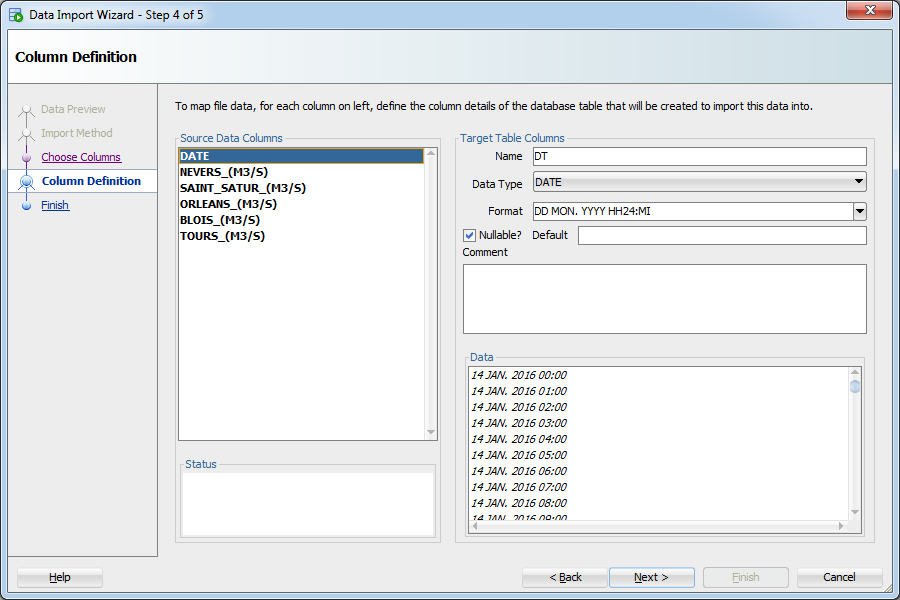This screenshot has height=600, width=900.
Task: Click the Data Import Wizard title bar icon
Action: tap(16, 15)
